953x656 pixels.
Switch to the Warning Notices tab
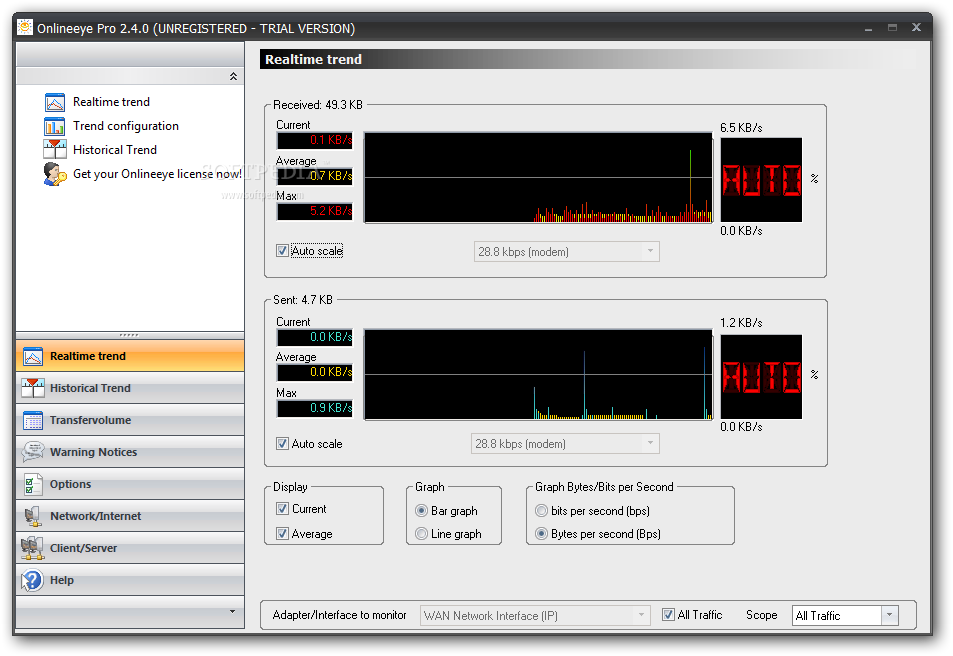(x=130, y=452)
